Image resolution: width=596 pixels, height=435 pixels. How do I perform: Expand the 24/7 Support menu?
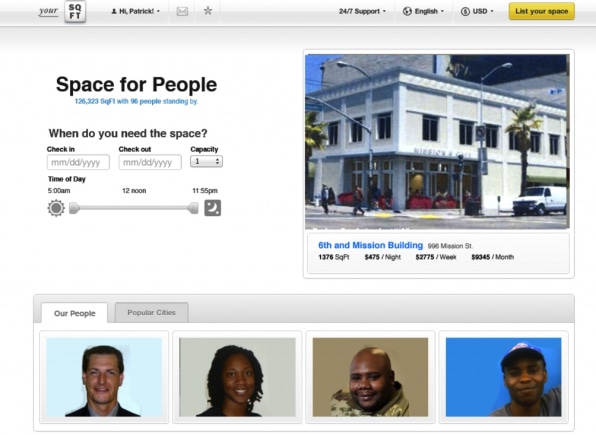(362, 11)
